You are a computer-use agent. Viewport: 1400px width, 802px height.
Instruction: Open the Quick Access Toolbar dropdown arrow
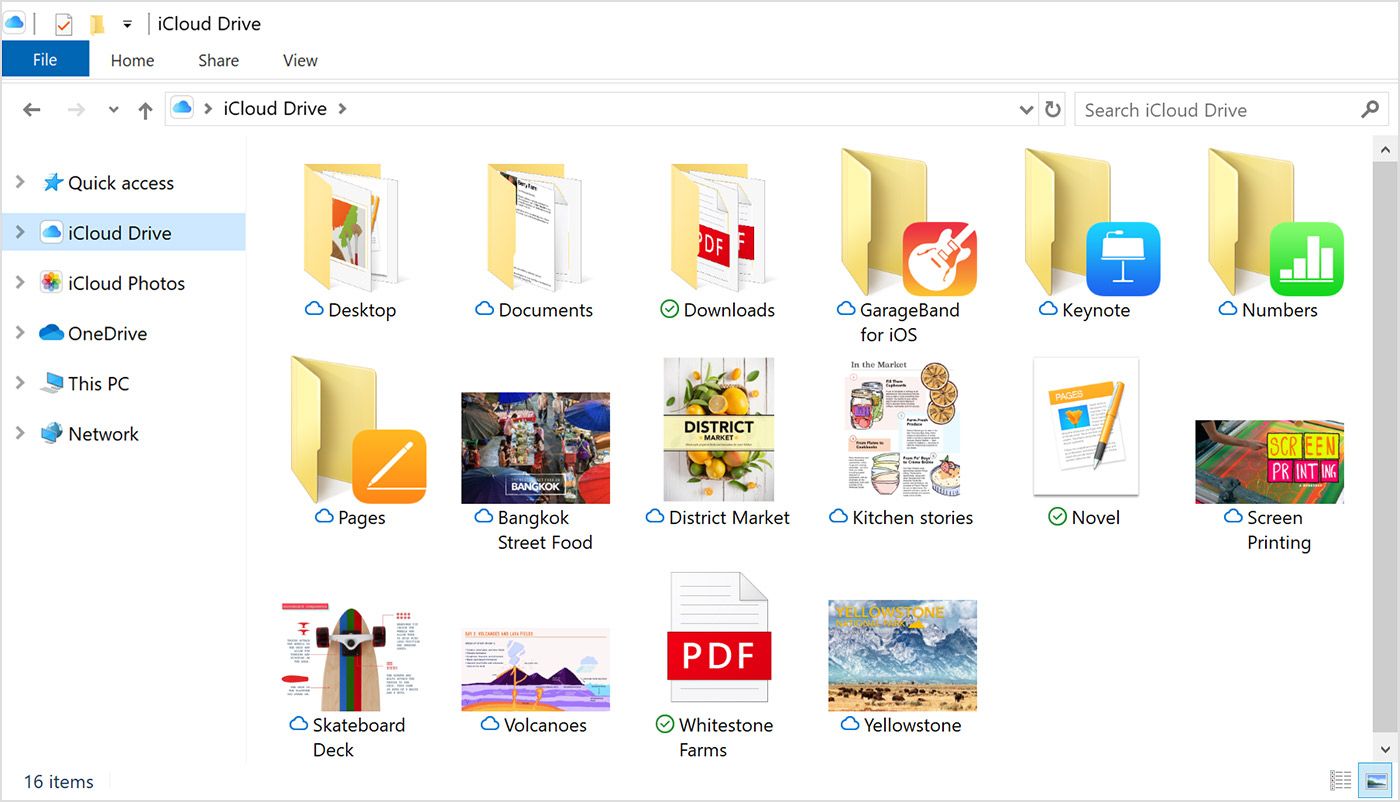point(126,23)
